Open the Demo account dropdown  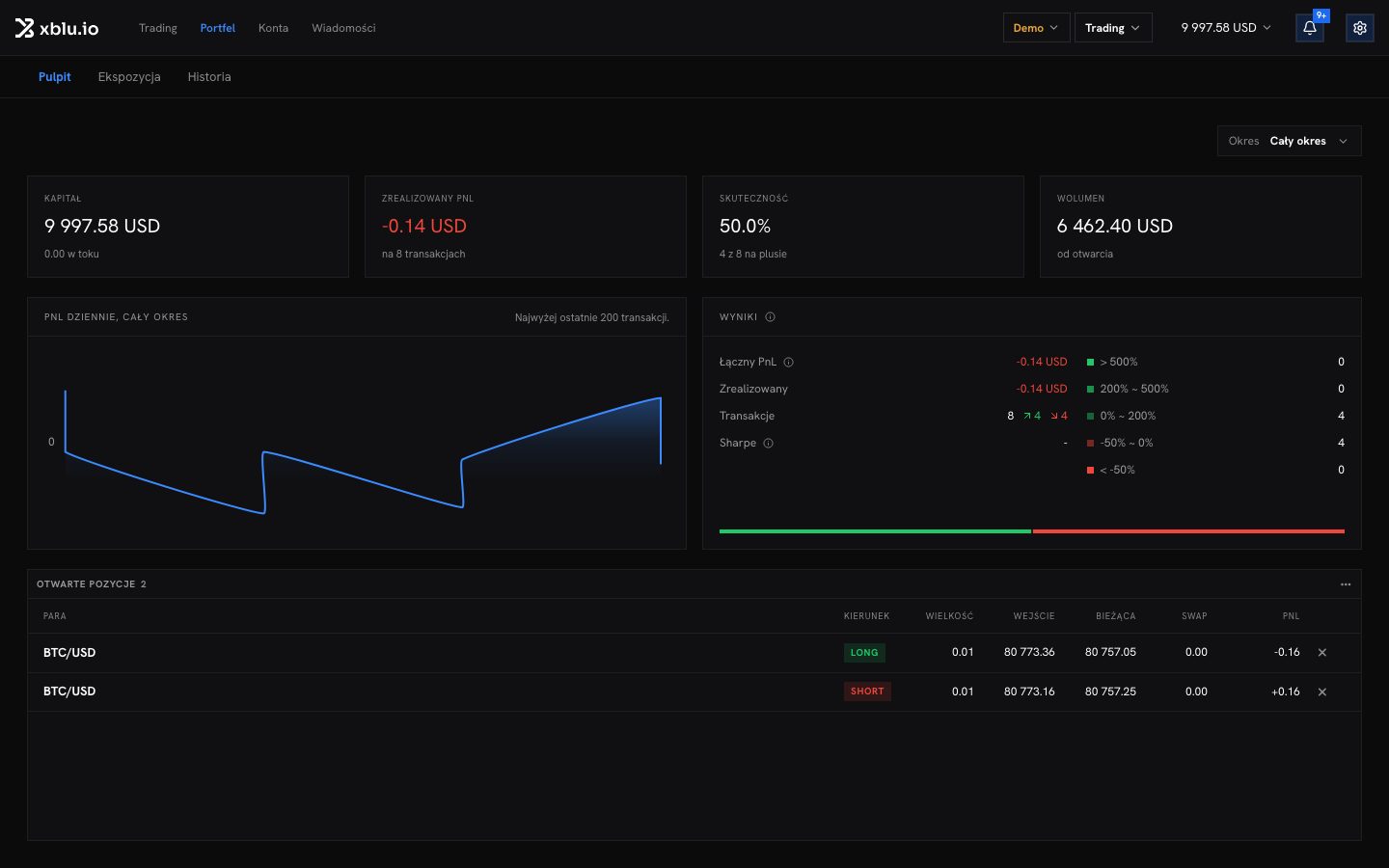[1037, 28]
